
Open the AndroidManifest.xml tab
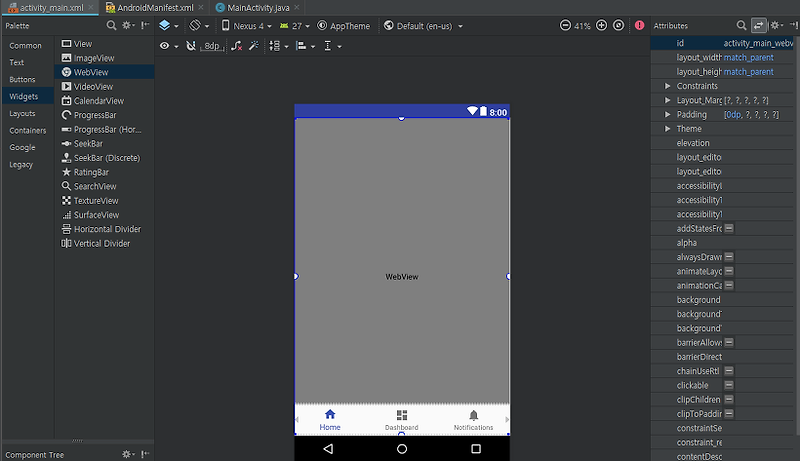tap(155, 8)
